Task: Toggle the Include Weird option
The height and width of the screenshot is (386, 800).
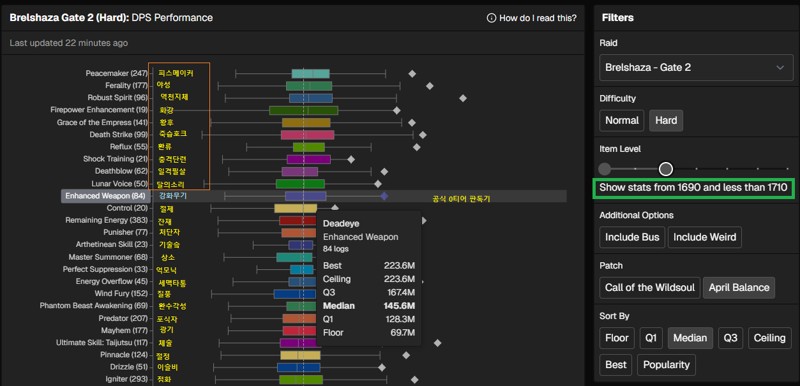Action: [705, 237]
